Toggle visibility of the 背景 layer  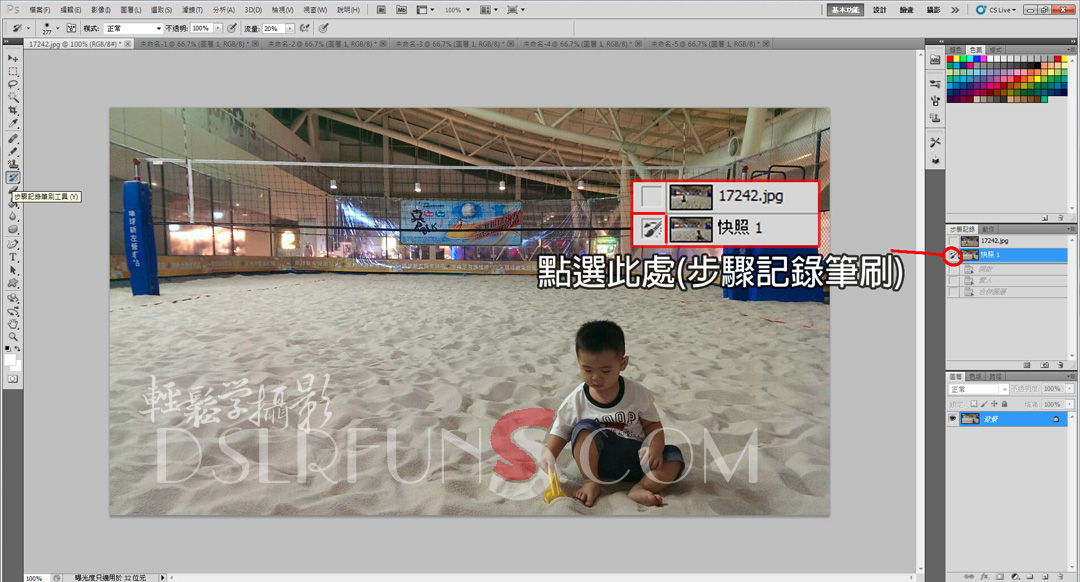tap(953, 420)
